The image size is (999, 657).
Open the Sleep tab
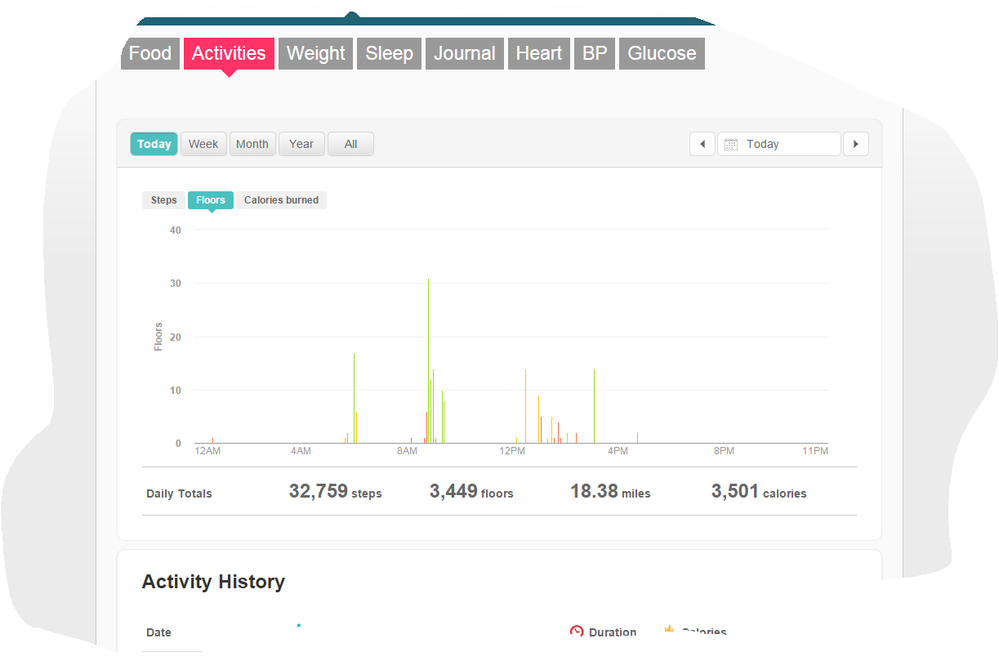tap(389, 54)
